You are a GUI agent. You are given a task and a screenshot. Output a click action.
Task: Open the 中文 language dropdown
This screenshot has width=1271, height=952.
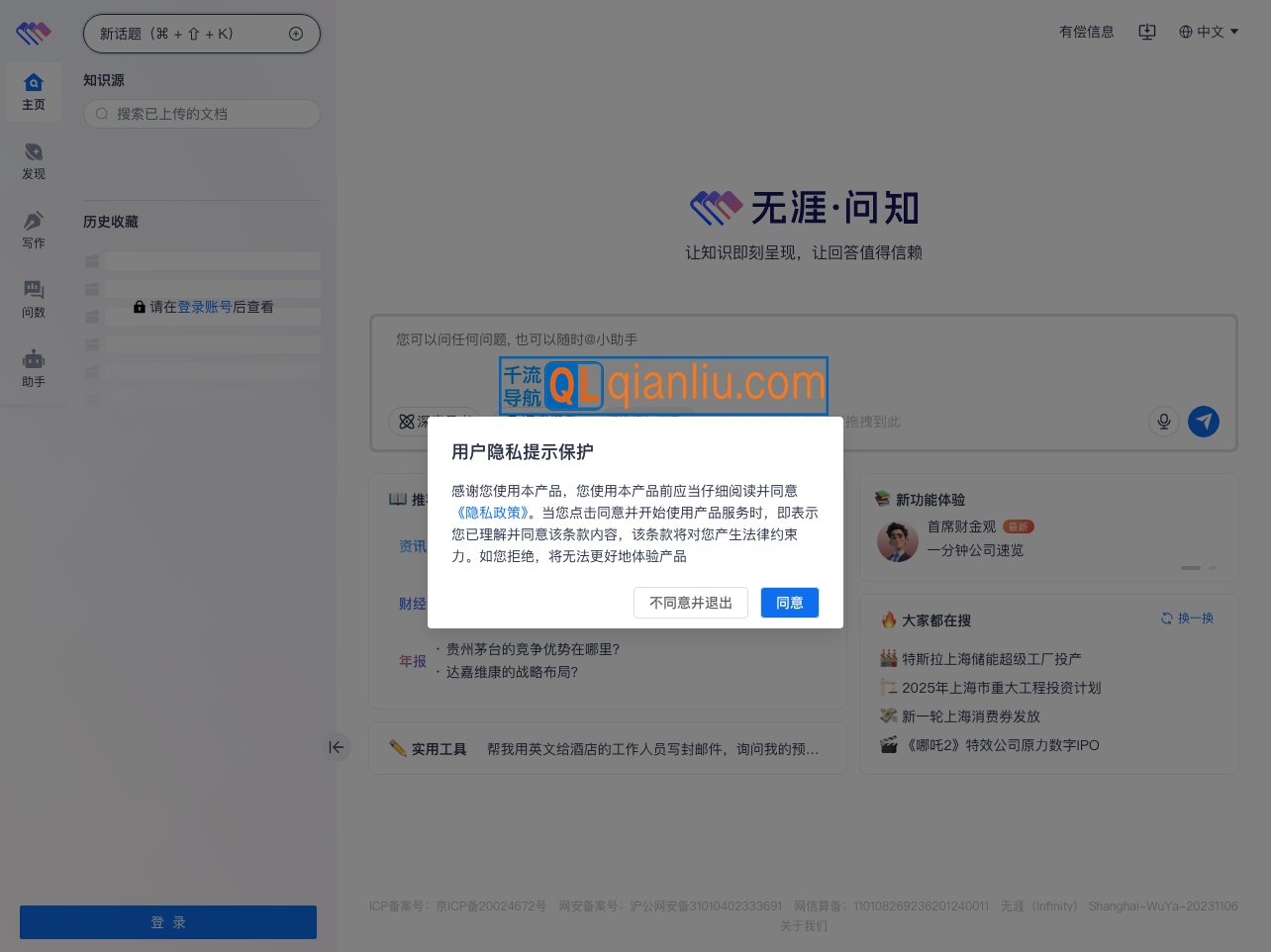(1209, 32)
